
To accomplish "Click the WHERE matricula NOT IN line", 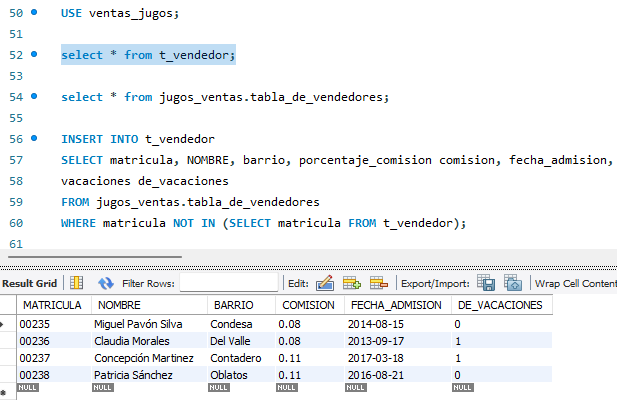I will tap(264, 223).
